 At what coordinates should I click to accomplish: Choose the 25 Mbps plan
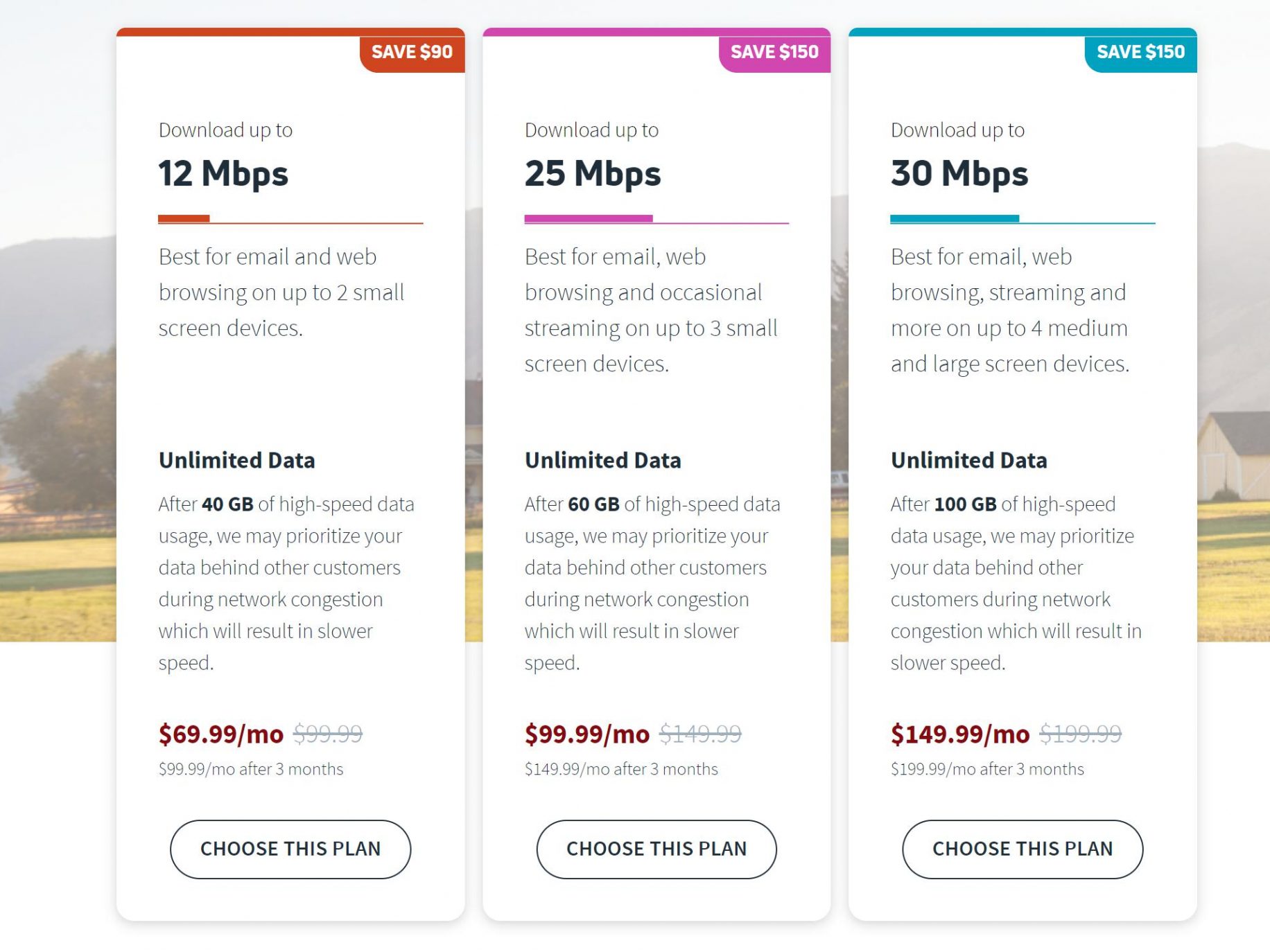click(656, 849)
